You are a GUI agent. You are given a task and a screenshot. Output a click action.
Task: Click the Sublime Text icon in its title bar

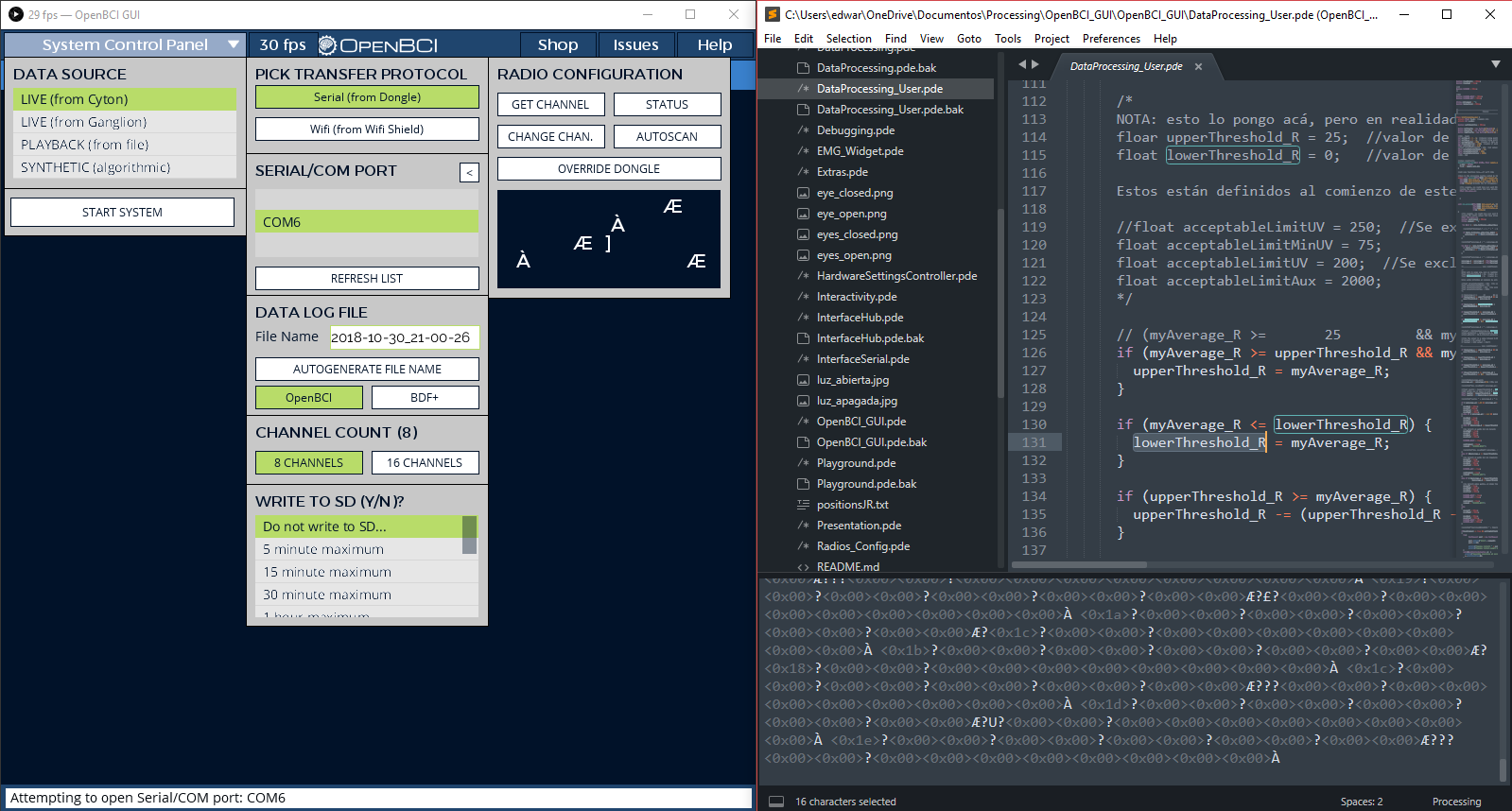click(772, 14)
